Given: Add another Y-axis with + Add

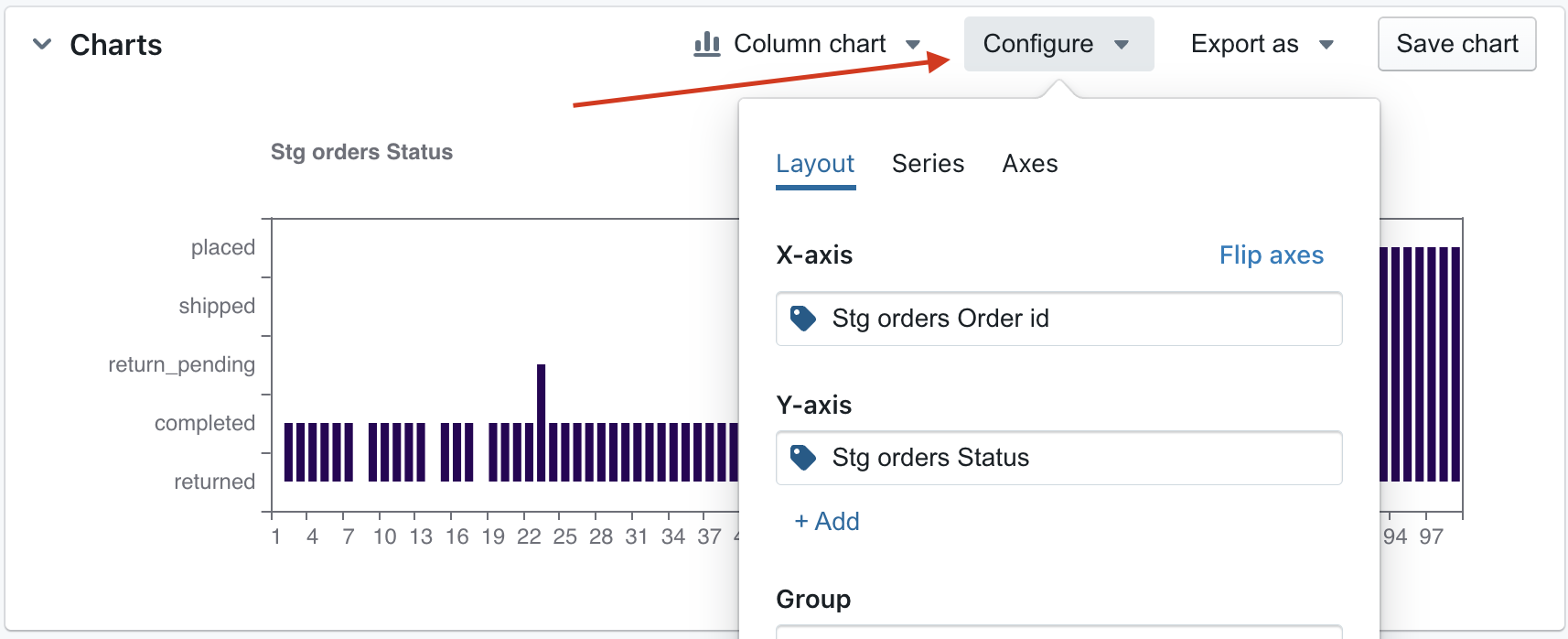Looking at the screenshot, I should 827,522.
